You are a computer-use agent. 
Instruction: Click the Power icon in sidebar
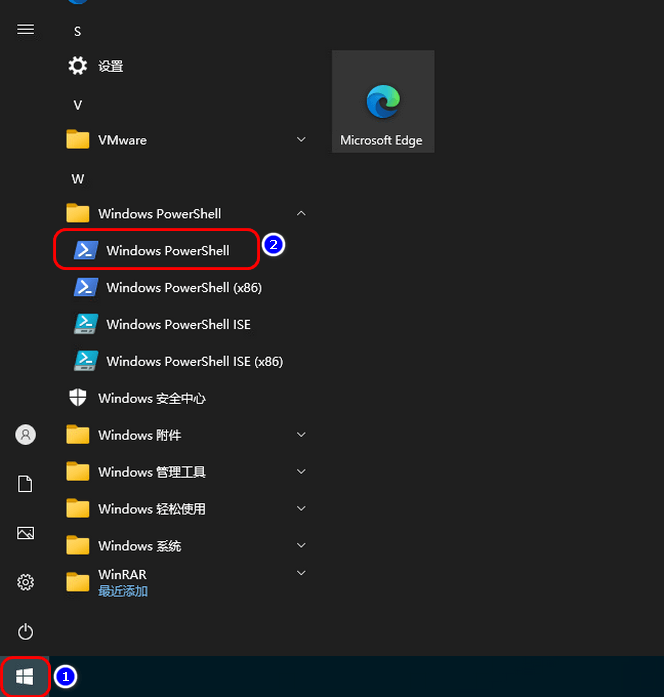(x=26, y=631)
